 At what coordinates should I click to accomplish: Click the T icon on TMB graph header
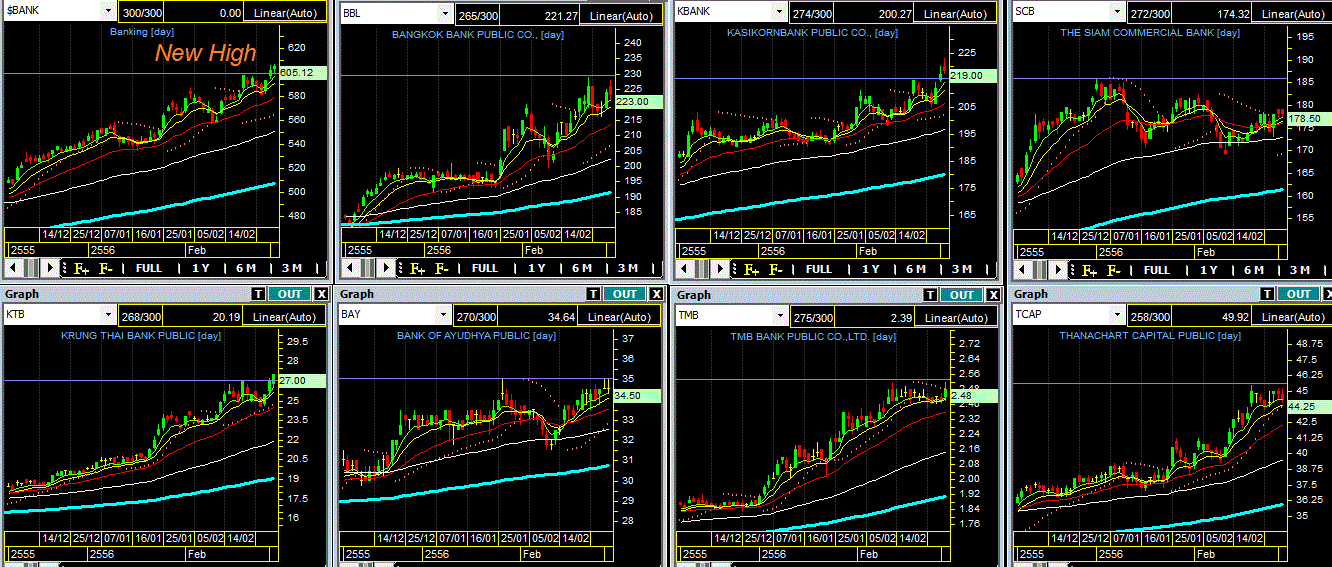931,295
